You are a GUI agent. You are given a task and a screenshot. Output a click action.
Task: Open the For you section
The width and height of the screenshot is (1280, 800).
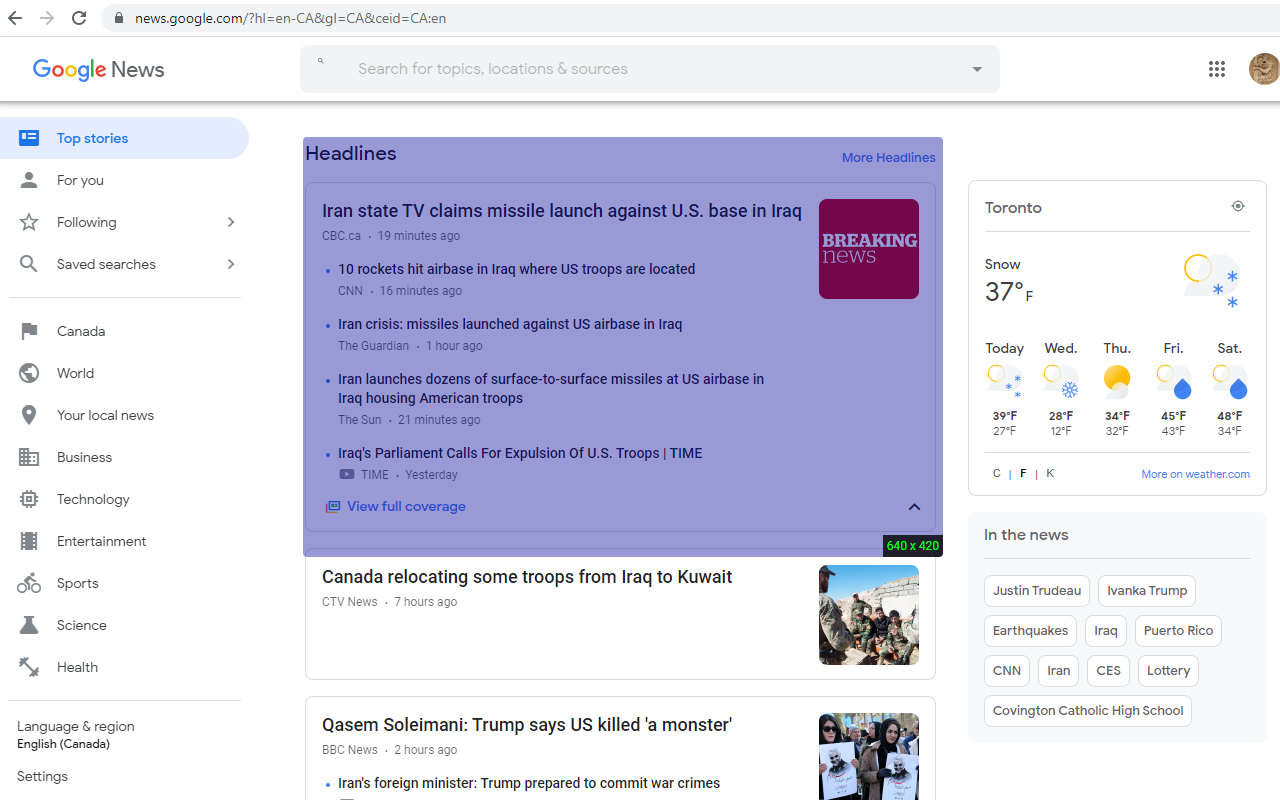coord(124,180)
